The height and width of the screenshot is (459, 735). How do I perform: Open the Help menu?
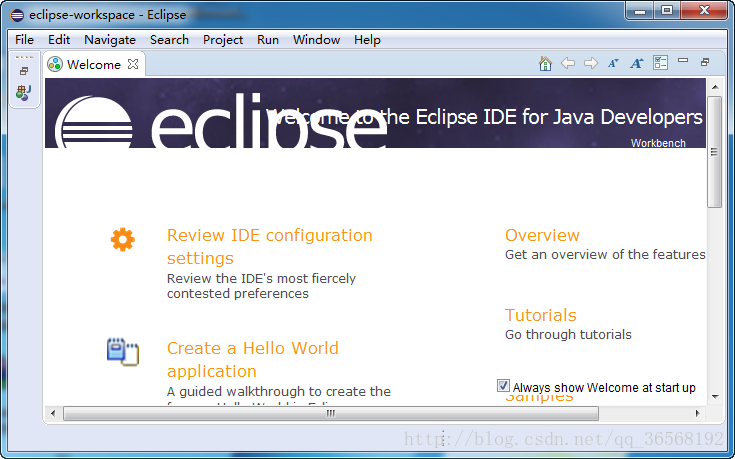pyautogui.click(x=367, y=40)
